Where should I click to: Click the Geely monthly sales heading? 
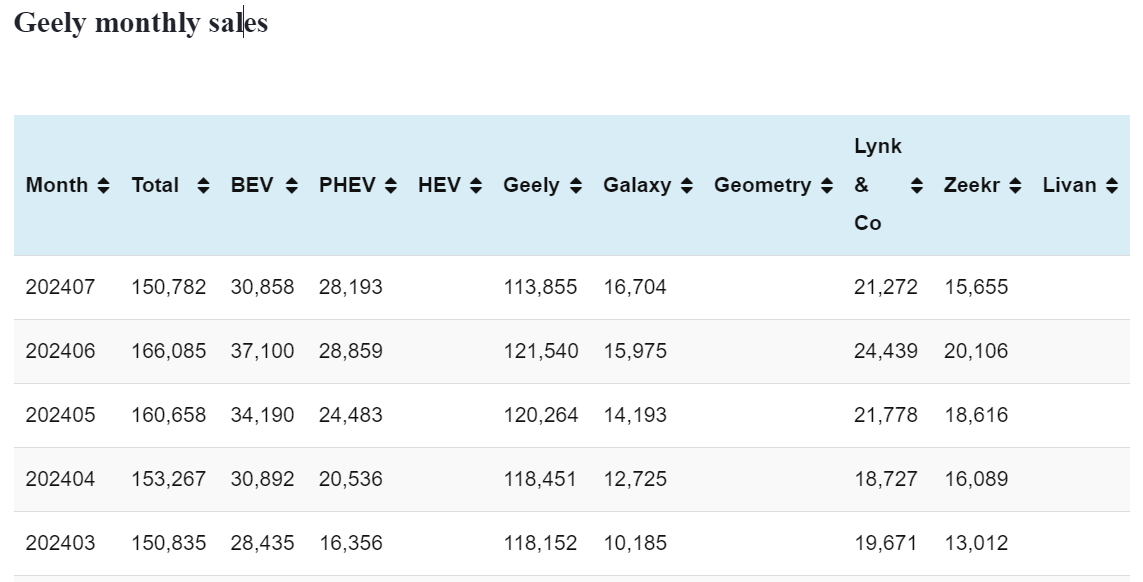[x=141, y=23]
